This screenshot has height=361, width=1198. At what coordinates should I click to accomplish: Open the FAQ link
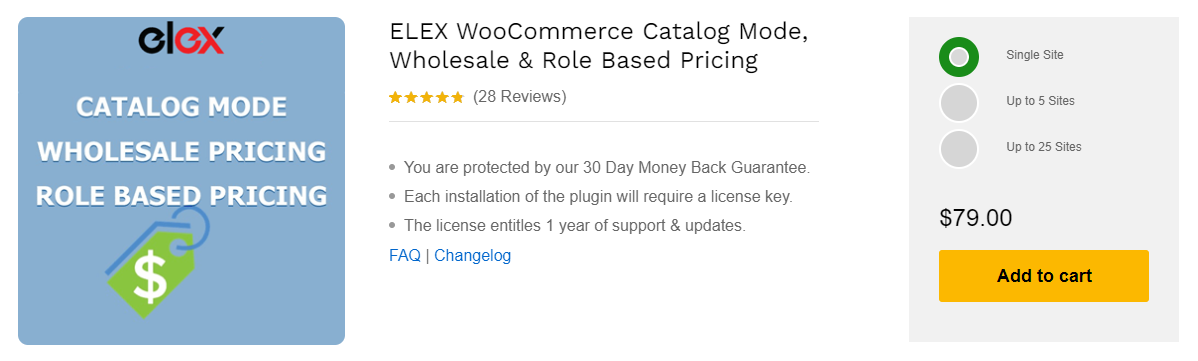(405, 255)
